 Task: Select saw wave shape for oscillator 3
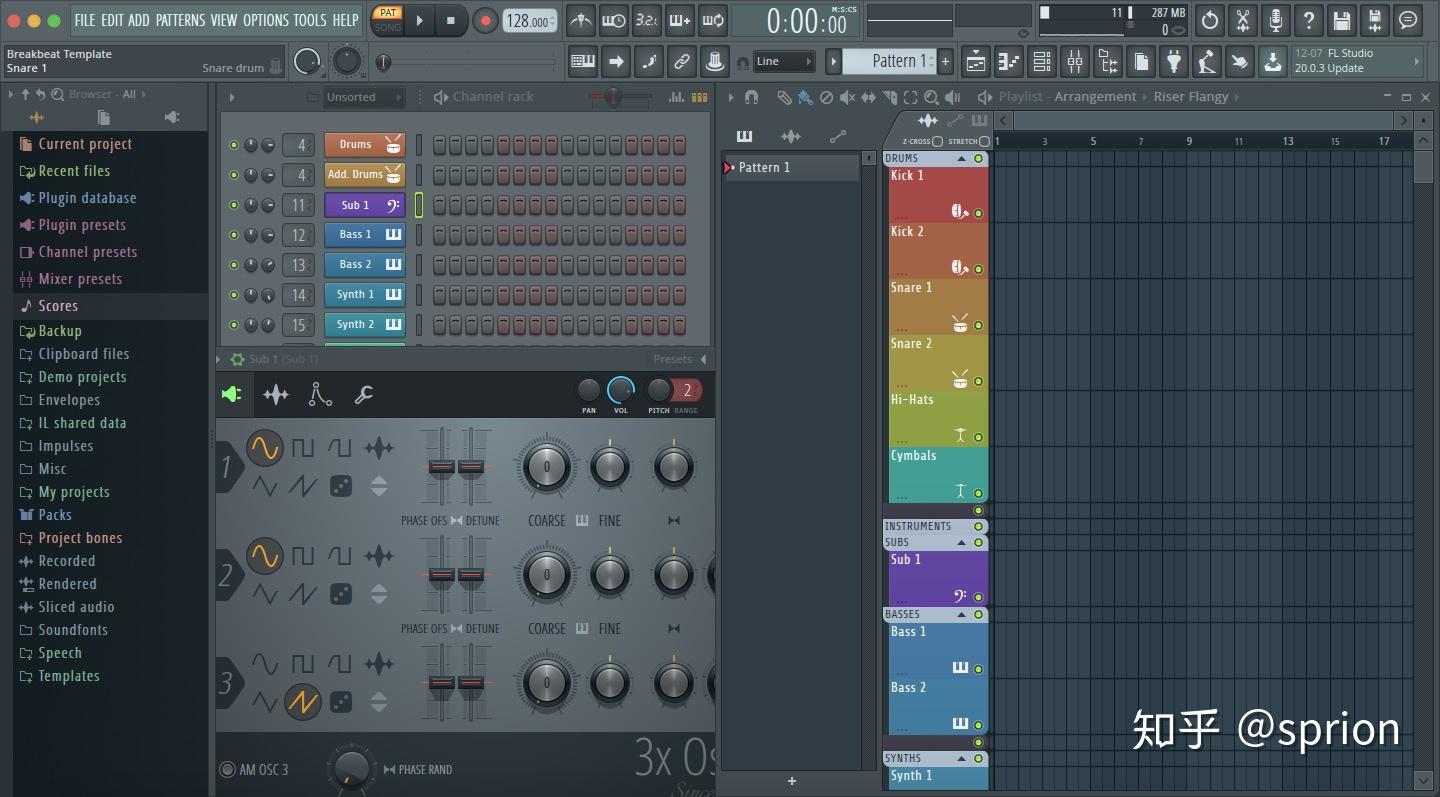302,702
